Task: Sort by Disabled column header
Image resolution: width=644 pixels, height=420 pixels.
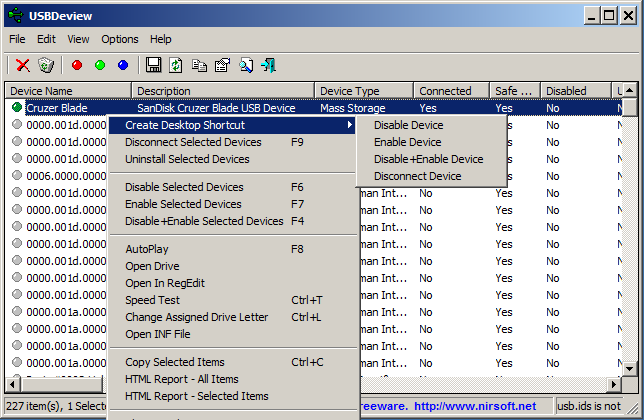Action: [x=576, y=91]
